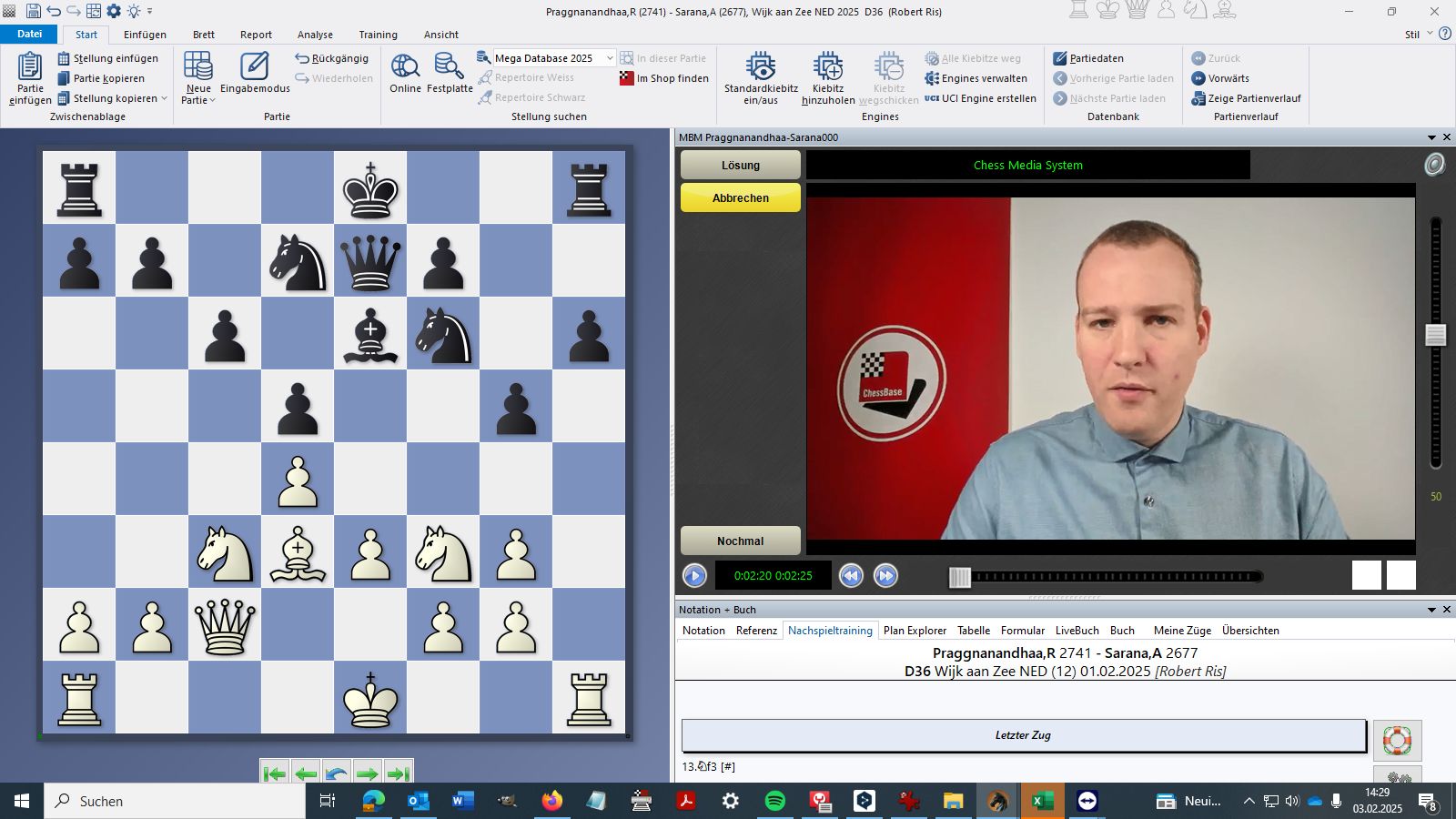This screenshot has height=819, width=1456.
Task: Click the lifebuoy hint icon
Action: (1397, 740)
